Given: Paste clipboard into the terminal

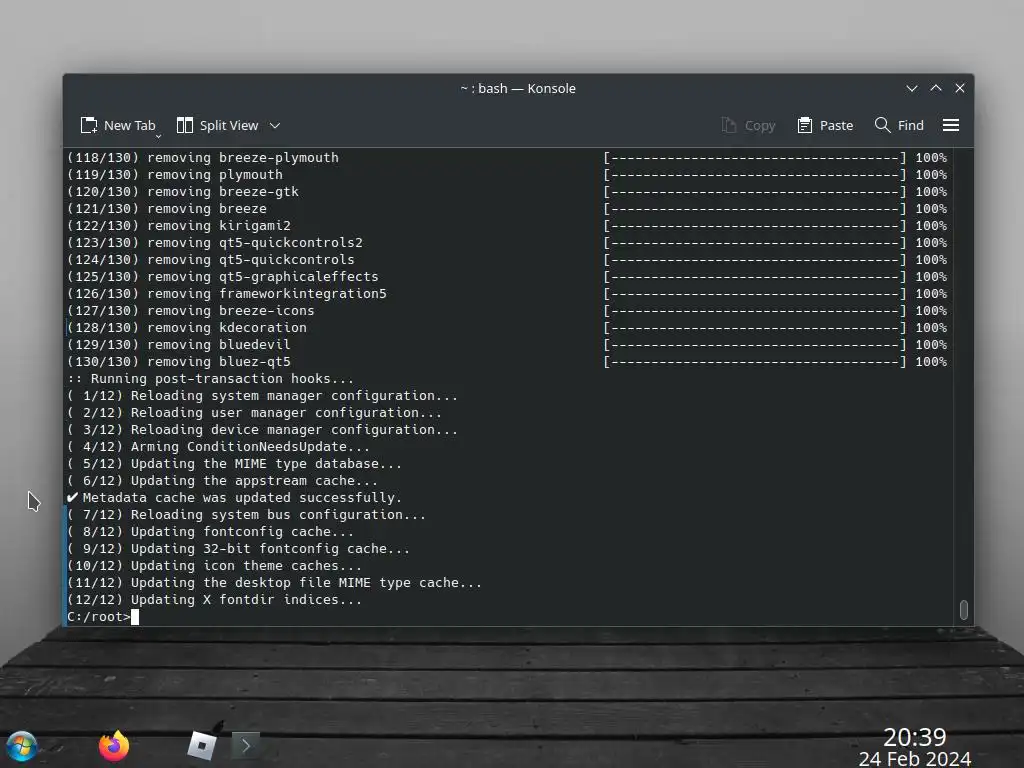Looking at the screenshot, I should pyautogui.click(x=825, y=125).
